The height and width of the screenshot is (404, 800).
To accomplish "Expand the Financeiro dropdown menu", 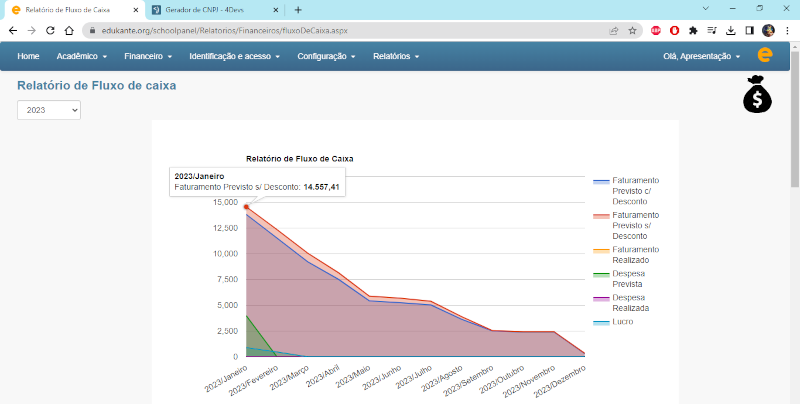I will [x=148, y=56].
